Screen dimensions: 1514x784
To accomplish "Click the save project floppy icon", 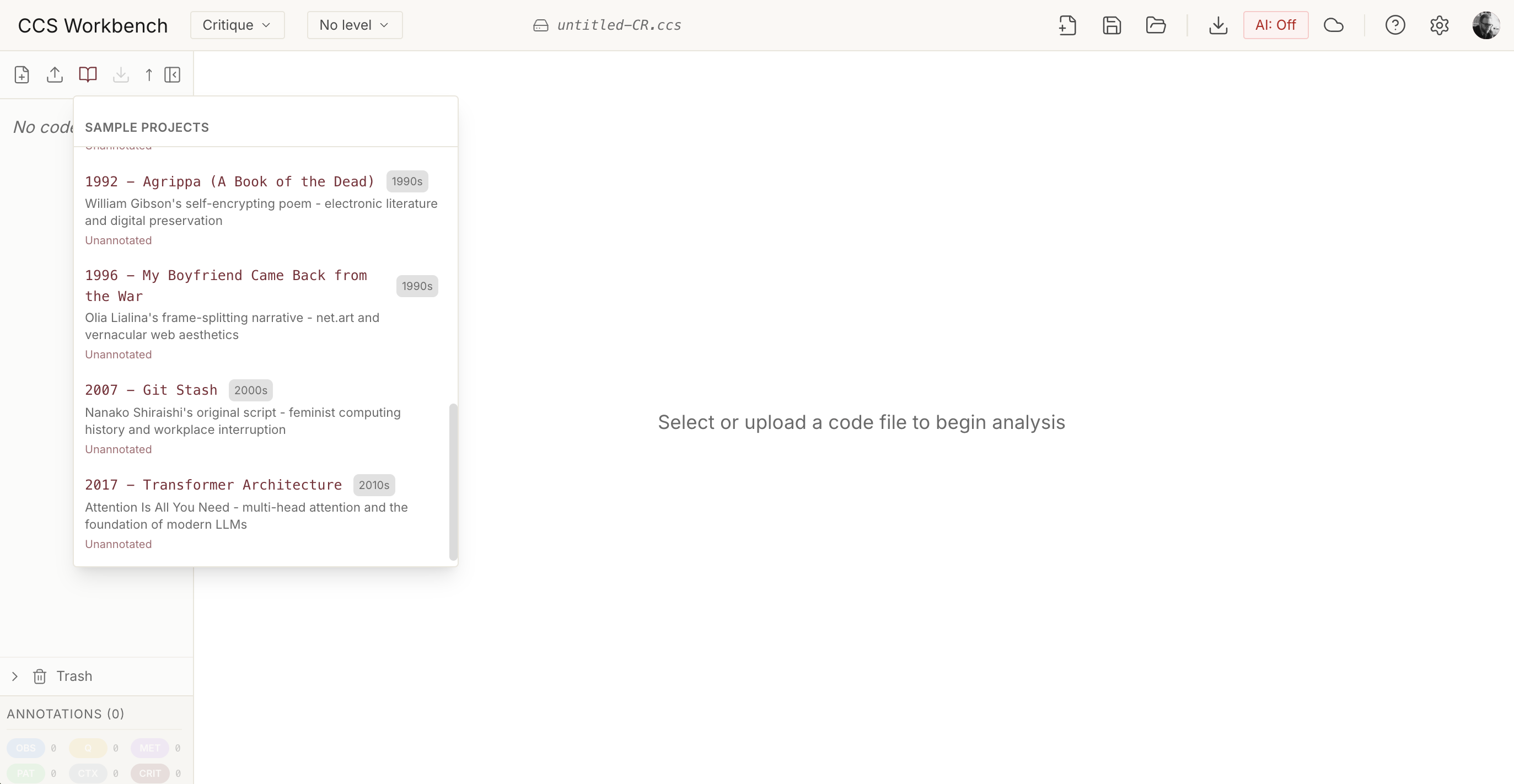I will (x=1112, y=25).
